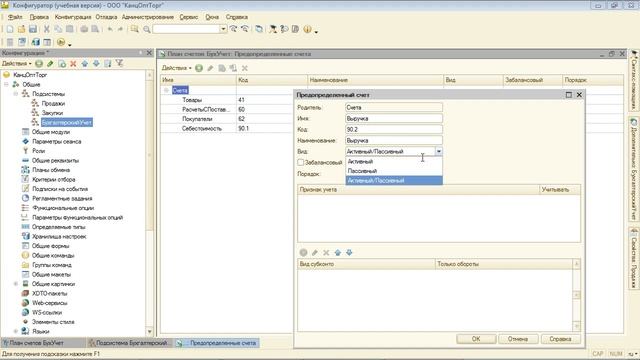This screenshot has width=640, height=360.
Task: Click the Print toolbar icon
Action: click(84, 29)
